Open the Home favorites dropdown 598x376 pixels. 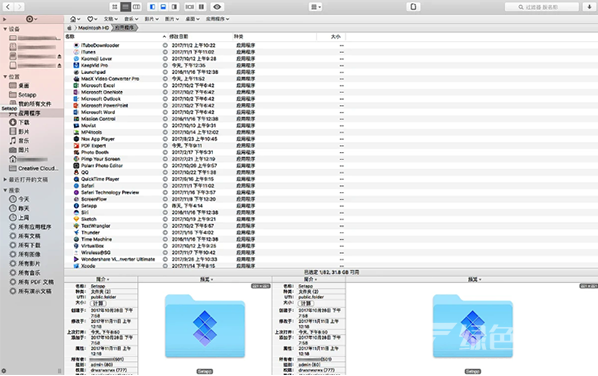(x=75, y=19)
